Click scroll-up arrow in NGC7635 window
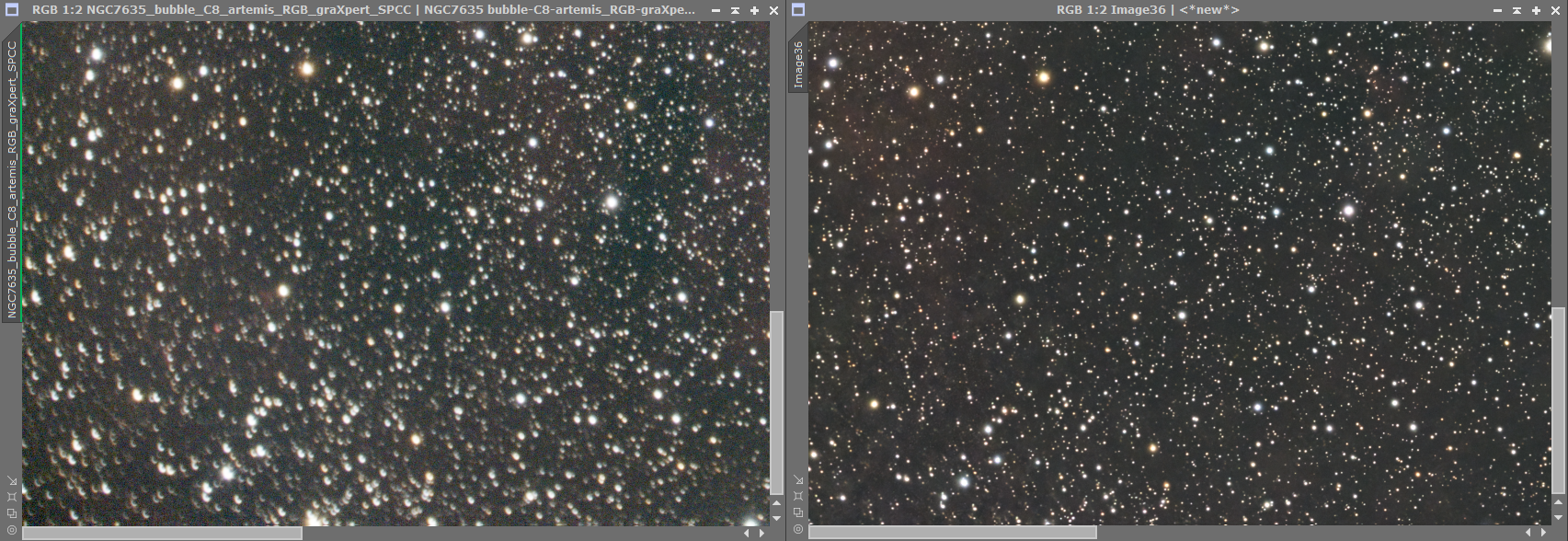The width and height of the screenshot is (1568, 541). pyautogui.click(x=777, y=503)
